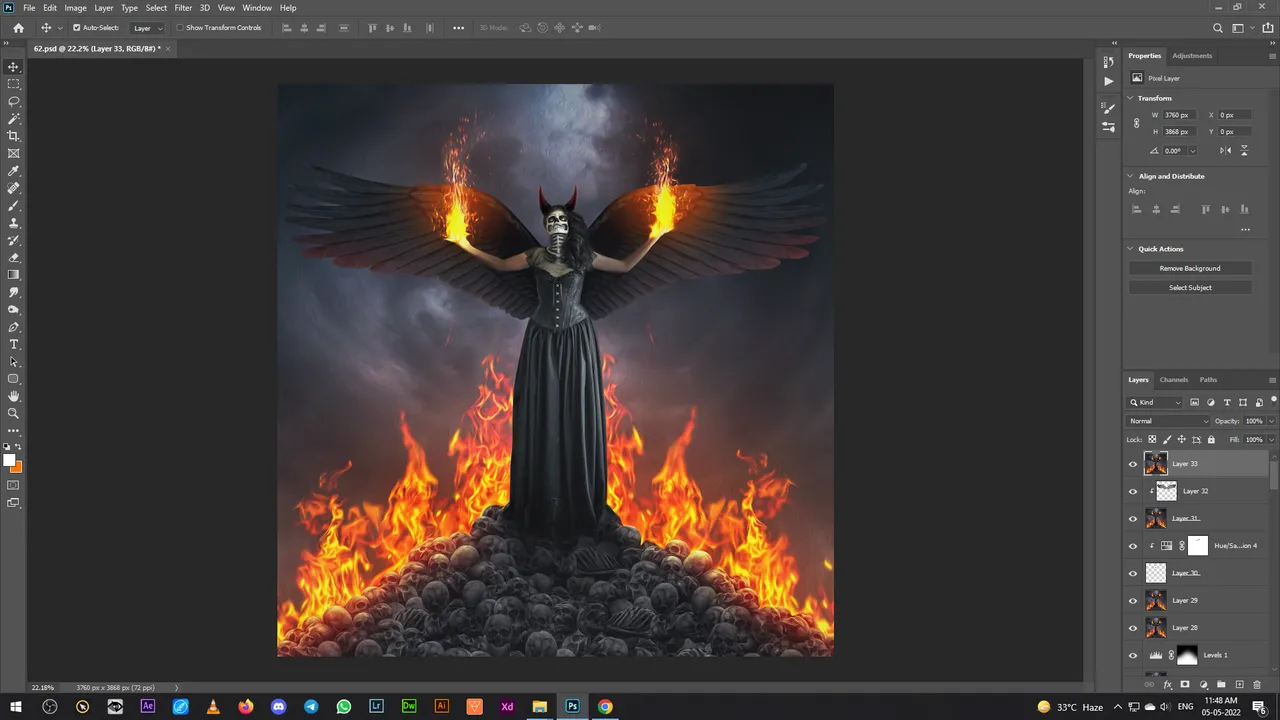Add layer mask icon in Layers panel
This screenshot has width=1280, height=720.
[1185, 685]
